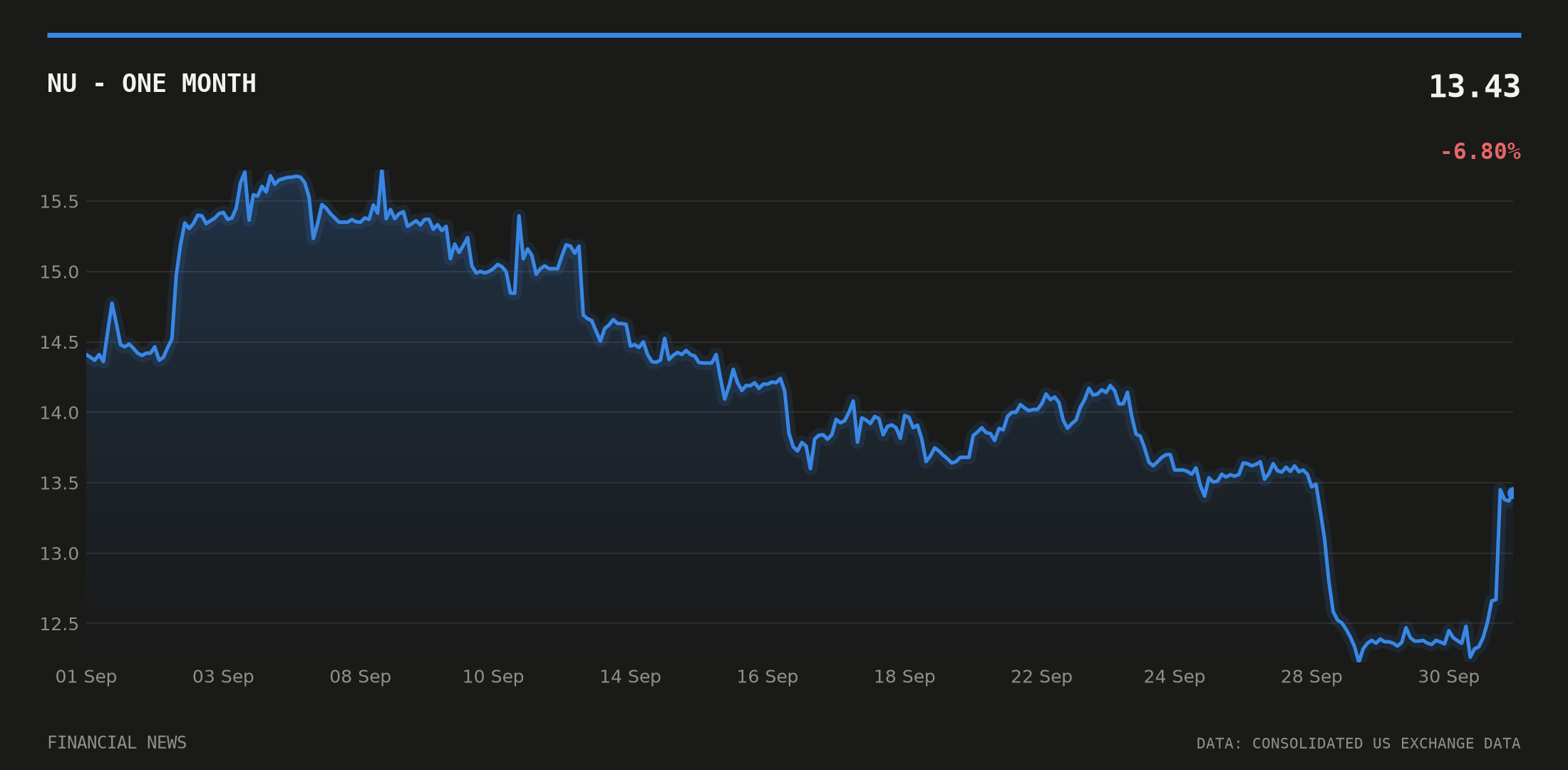Image resolution: width=1568 pixels, height=770 pixels.
Task: Click the 14.5 y-axis label
Action: 59,343
